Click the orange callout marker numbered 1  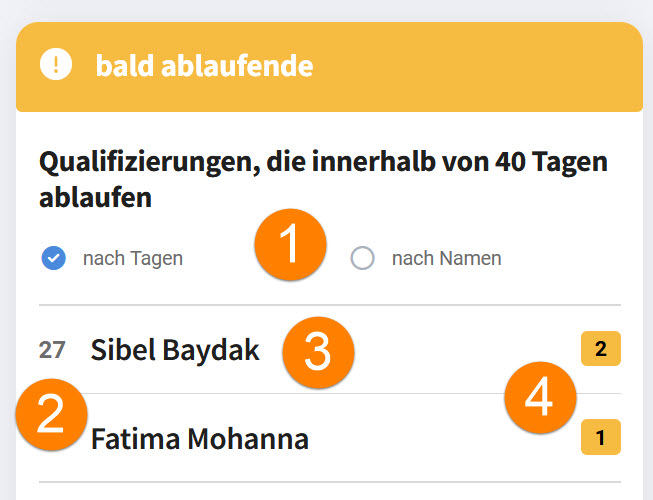pos(290,246)
